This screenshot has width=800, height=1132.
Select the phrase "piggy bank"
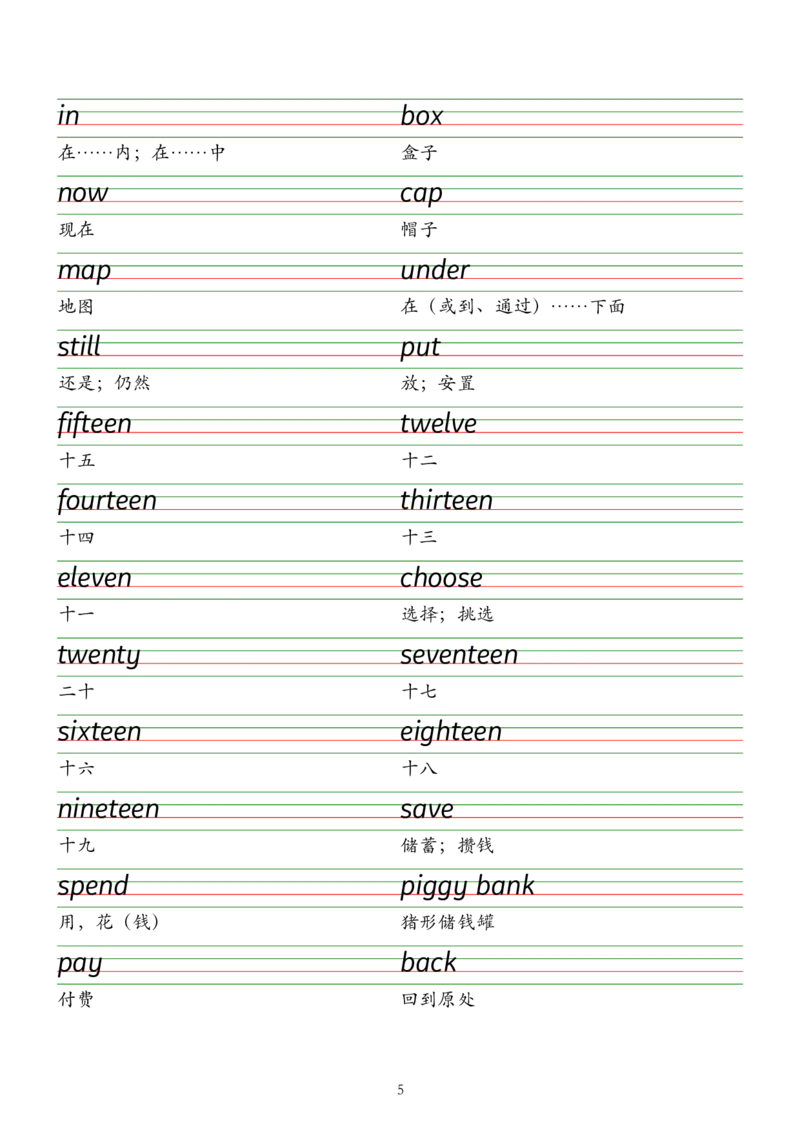467,887
